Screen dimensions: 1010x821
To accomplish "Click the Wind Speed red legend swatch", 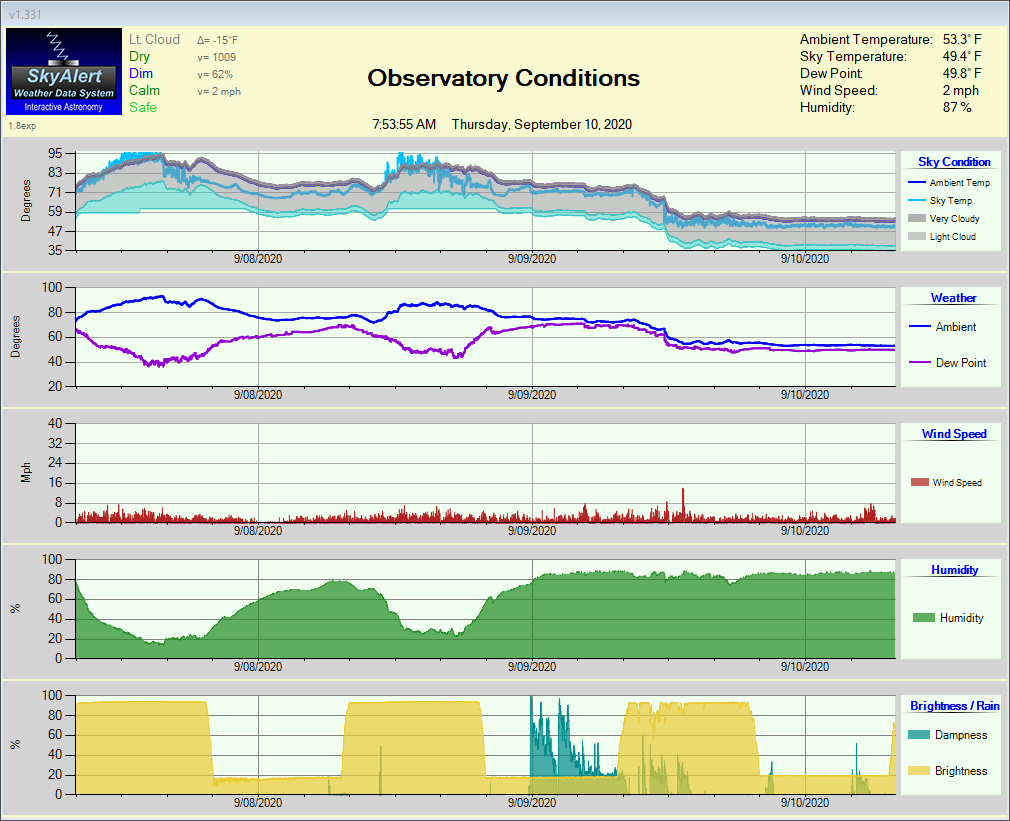I will pos(919,483).
